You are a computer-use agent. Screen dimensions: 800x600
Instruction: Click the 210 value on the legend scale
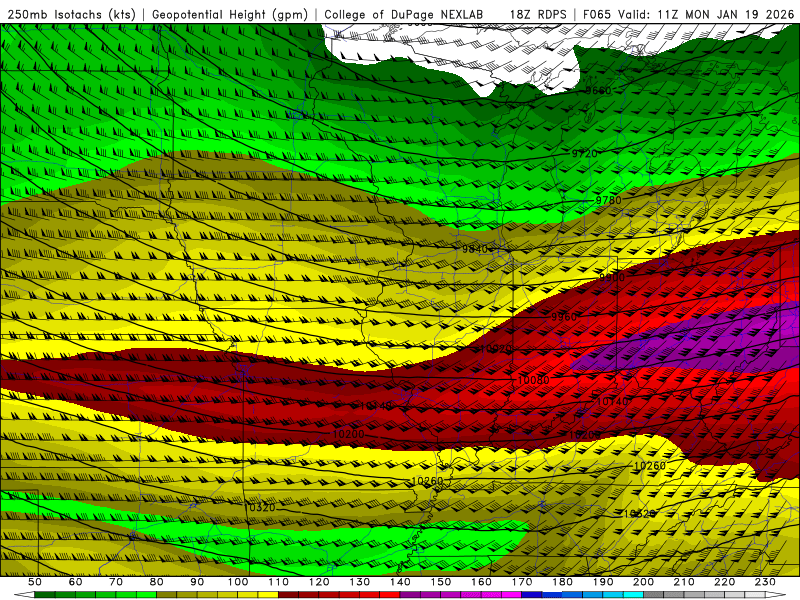[x=684, y=582]
